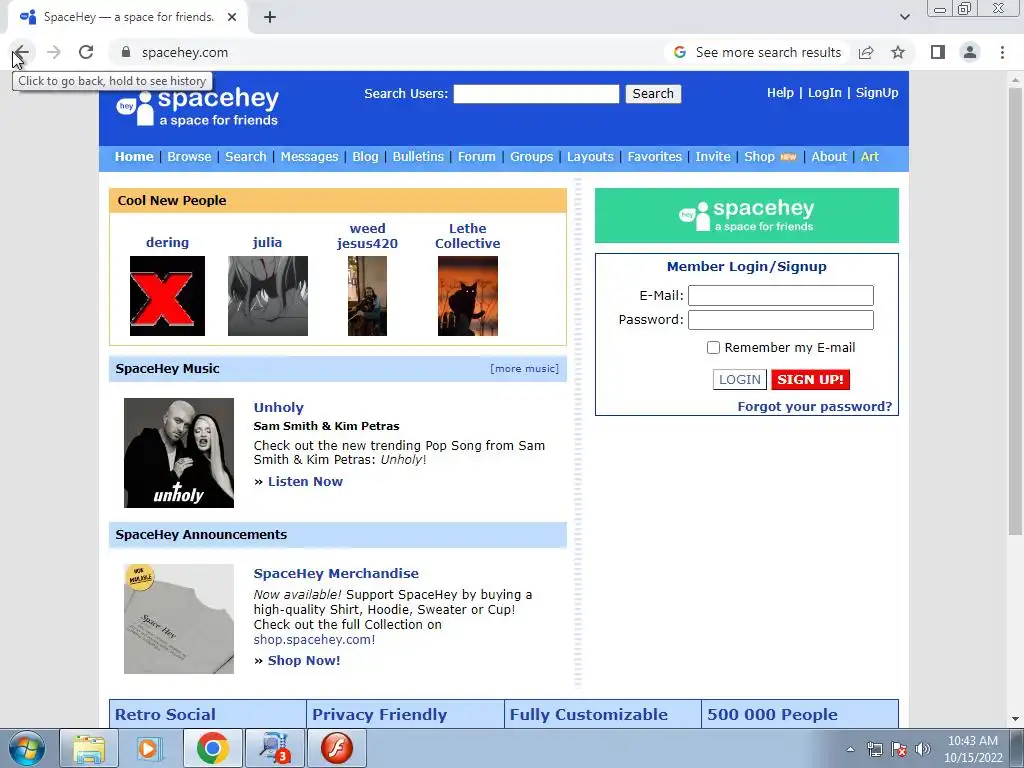Focus the E-Mail input field

[x=780, y=295]
